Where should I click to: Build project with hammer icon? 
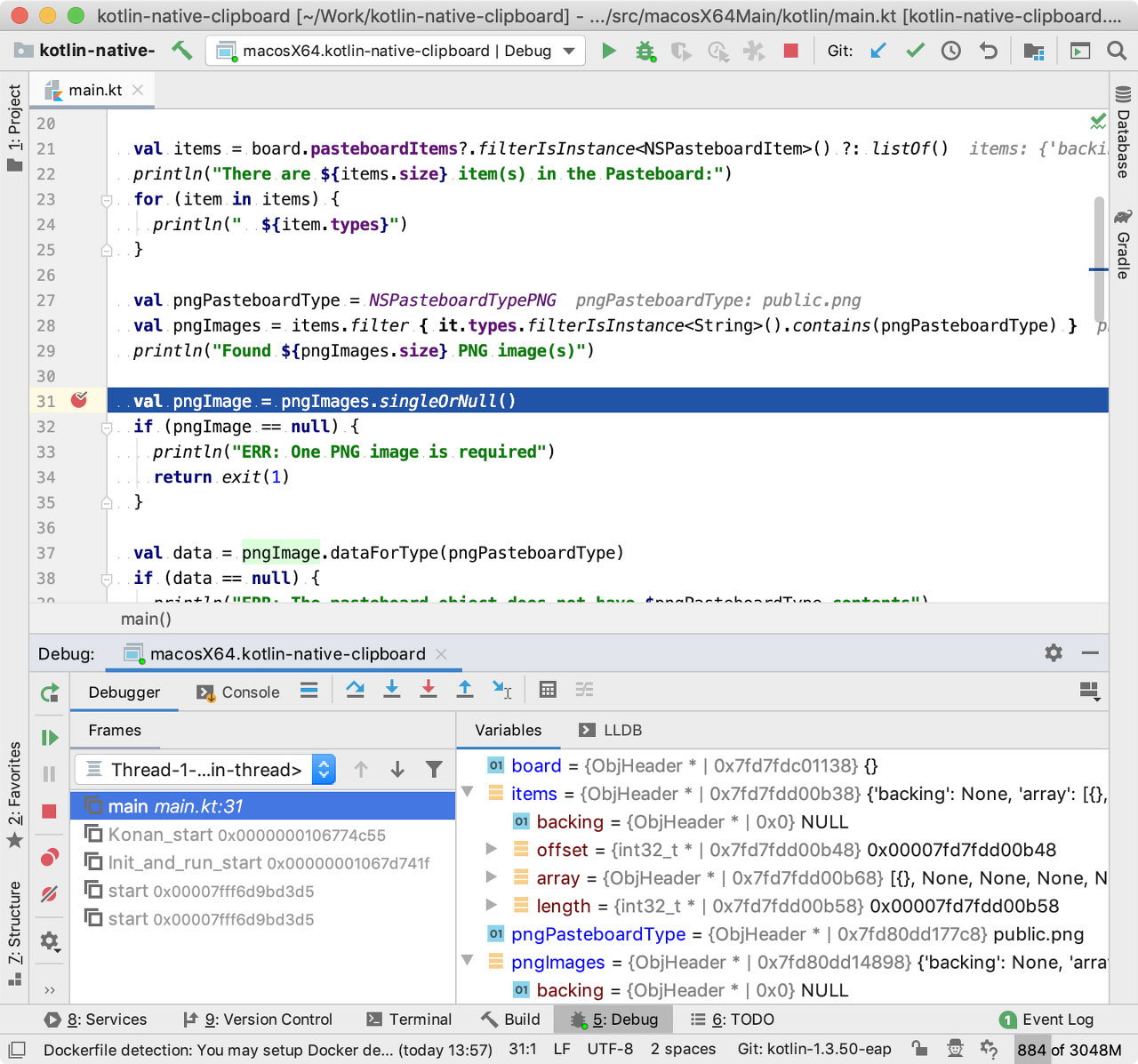coord(182,51)
